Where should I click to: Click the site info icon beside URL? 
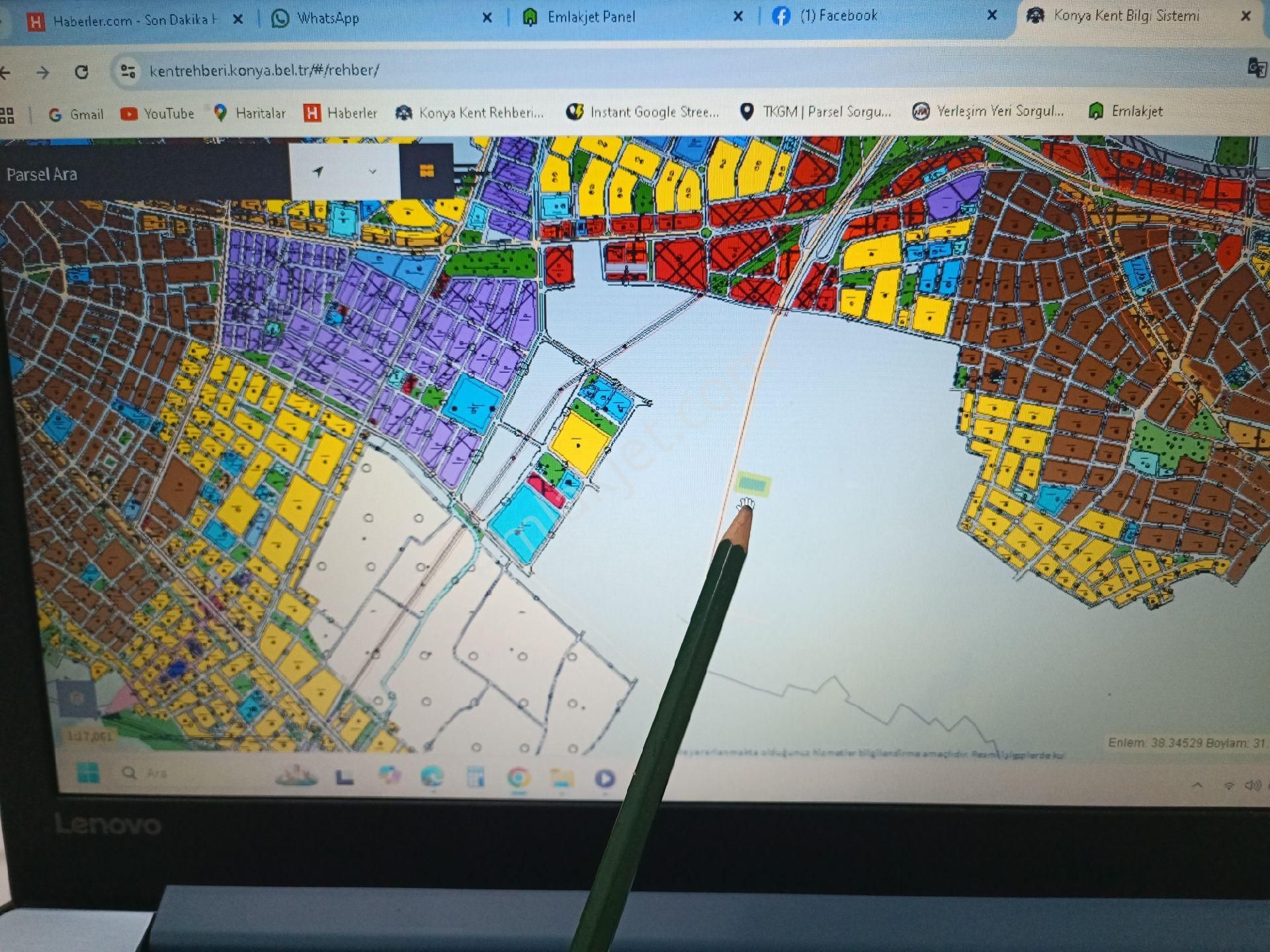tap(128, 71)
